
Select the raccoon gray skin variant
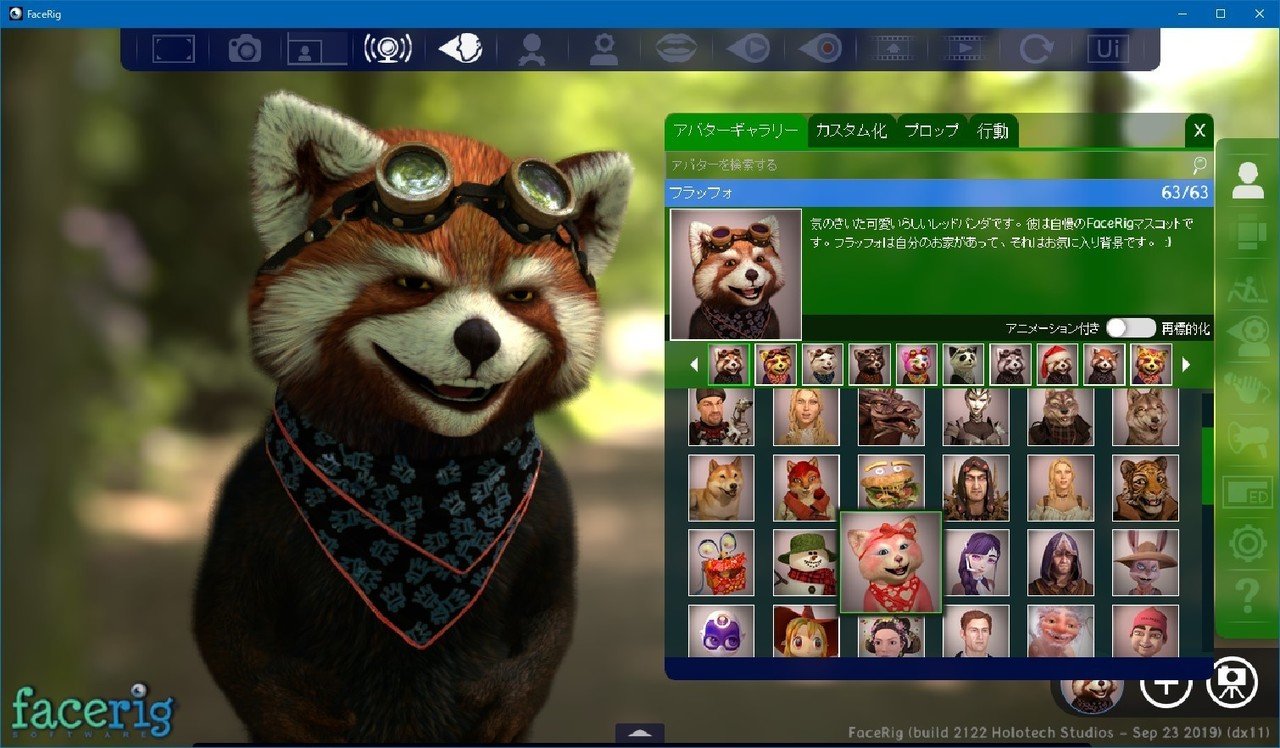click(1010, 365)
